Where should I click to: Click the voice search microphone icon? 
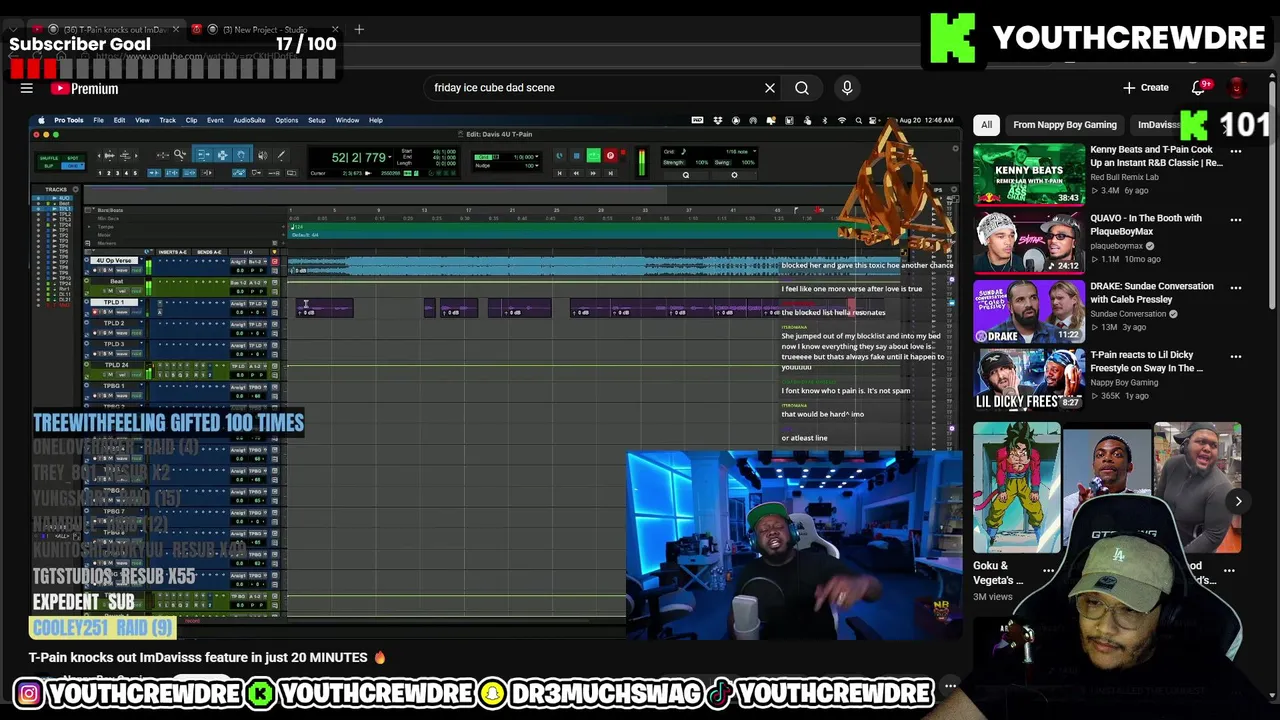point(847,88)
